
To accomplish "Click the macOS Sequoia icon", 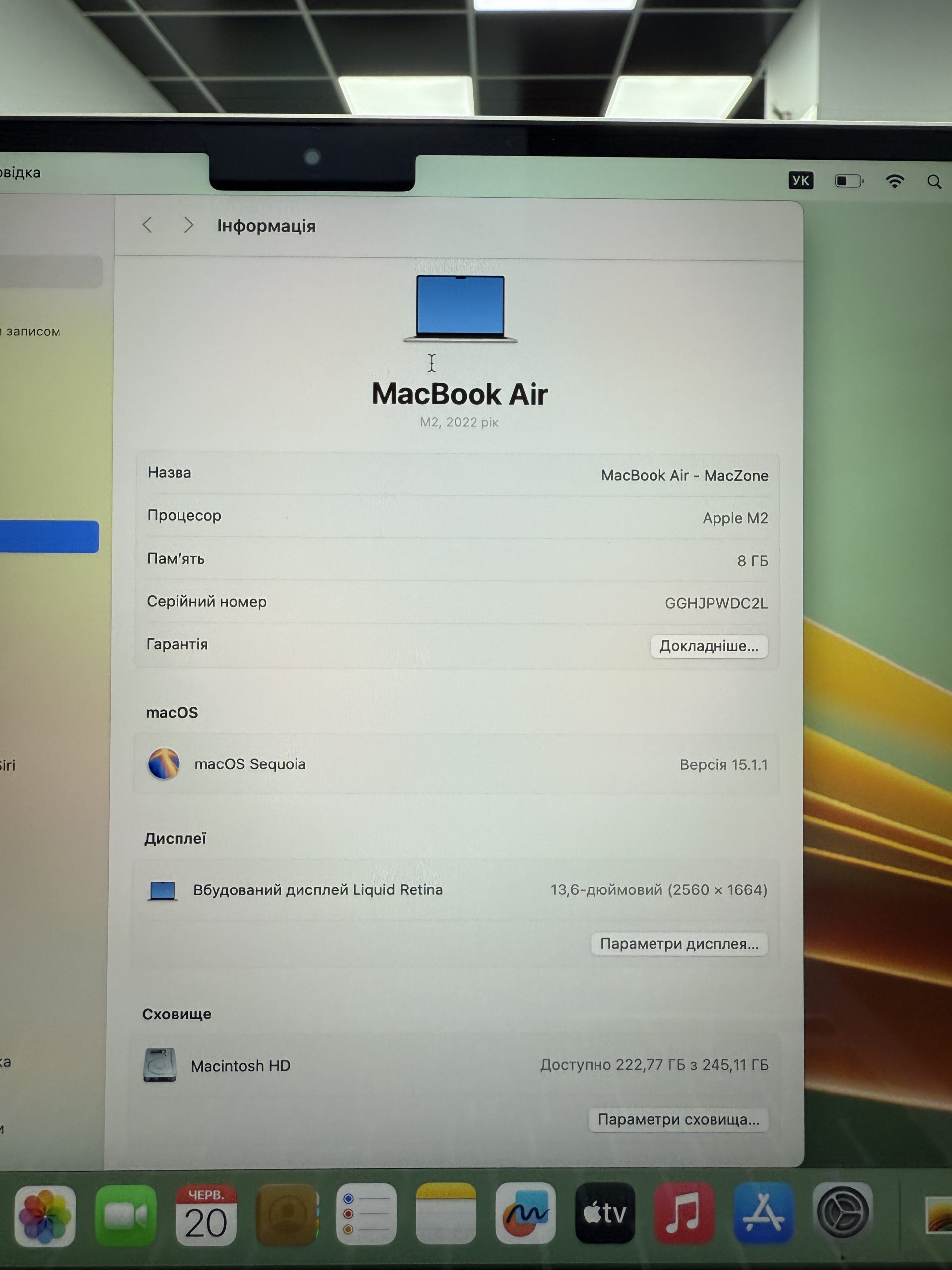I will click(164, 763).
